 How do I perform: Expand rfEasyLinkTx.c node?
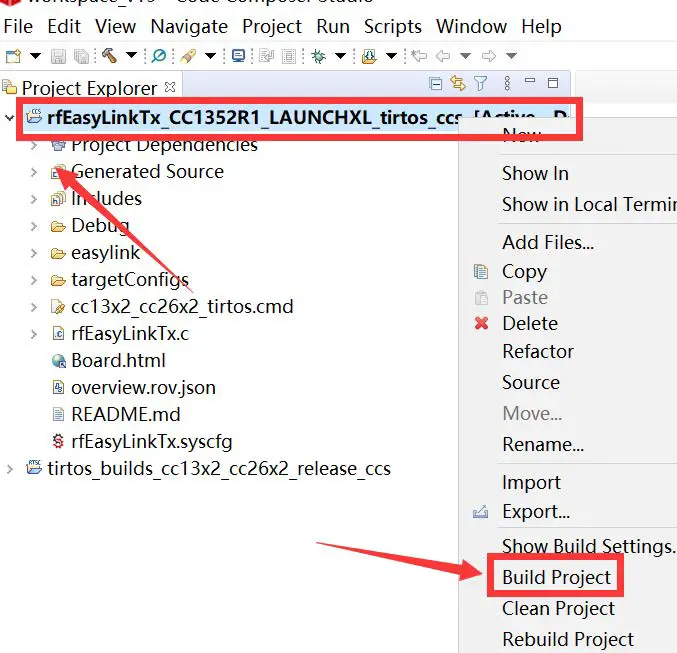click(x=34, y=334)
